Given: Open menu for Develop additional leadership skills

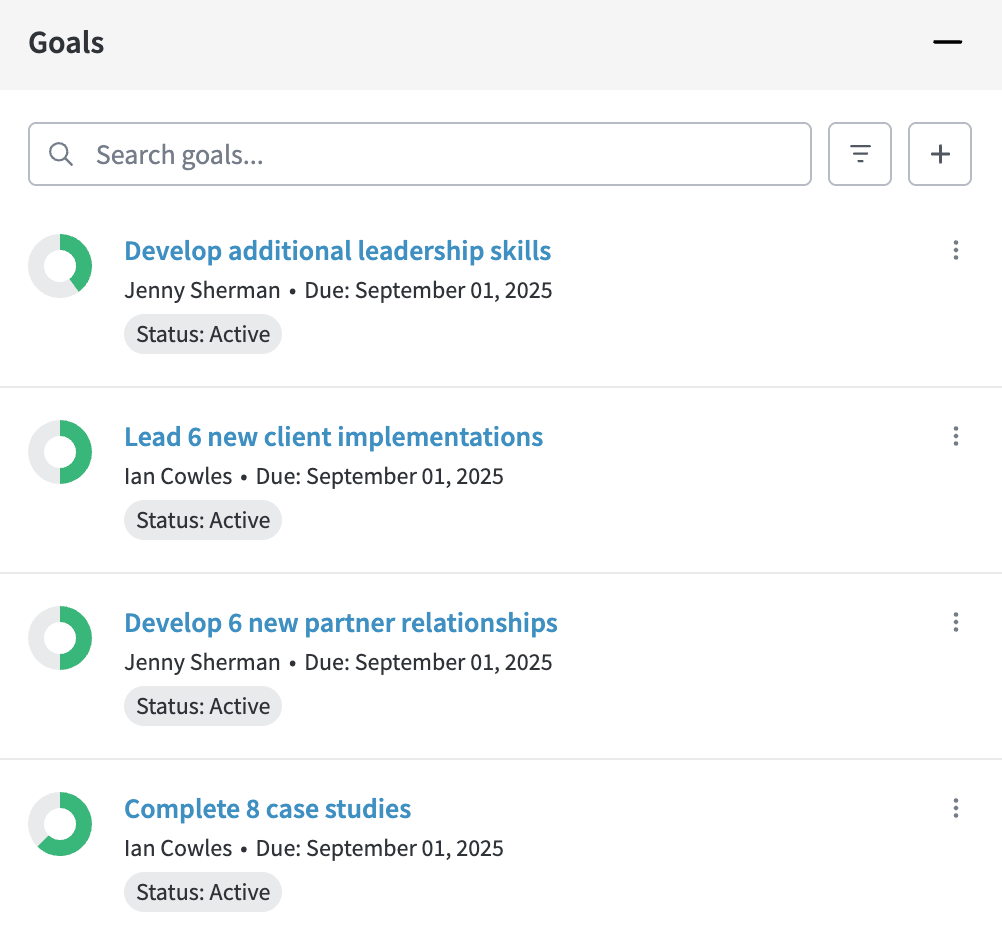Looking at the screenshot, I should coord(956,250).
